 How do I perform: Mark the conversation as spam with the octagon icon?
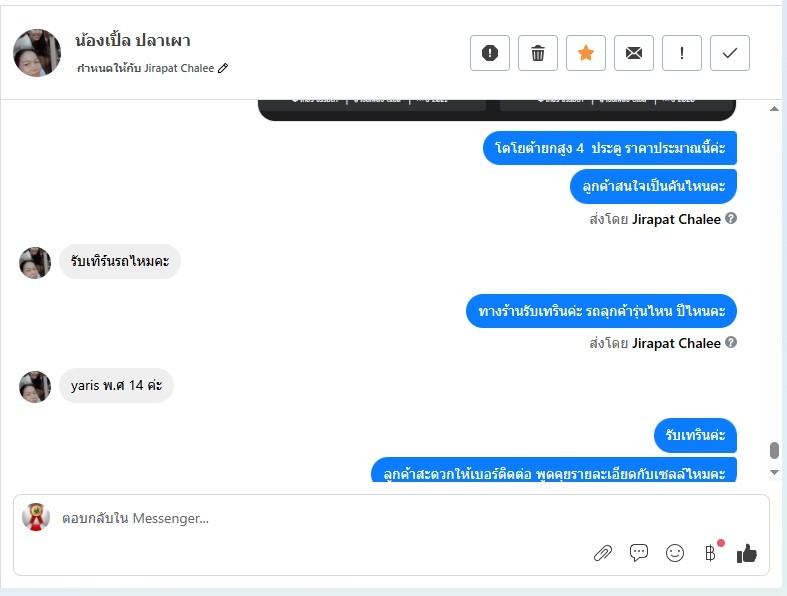click(x=490, y=53)
